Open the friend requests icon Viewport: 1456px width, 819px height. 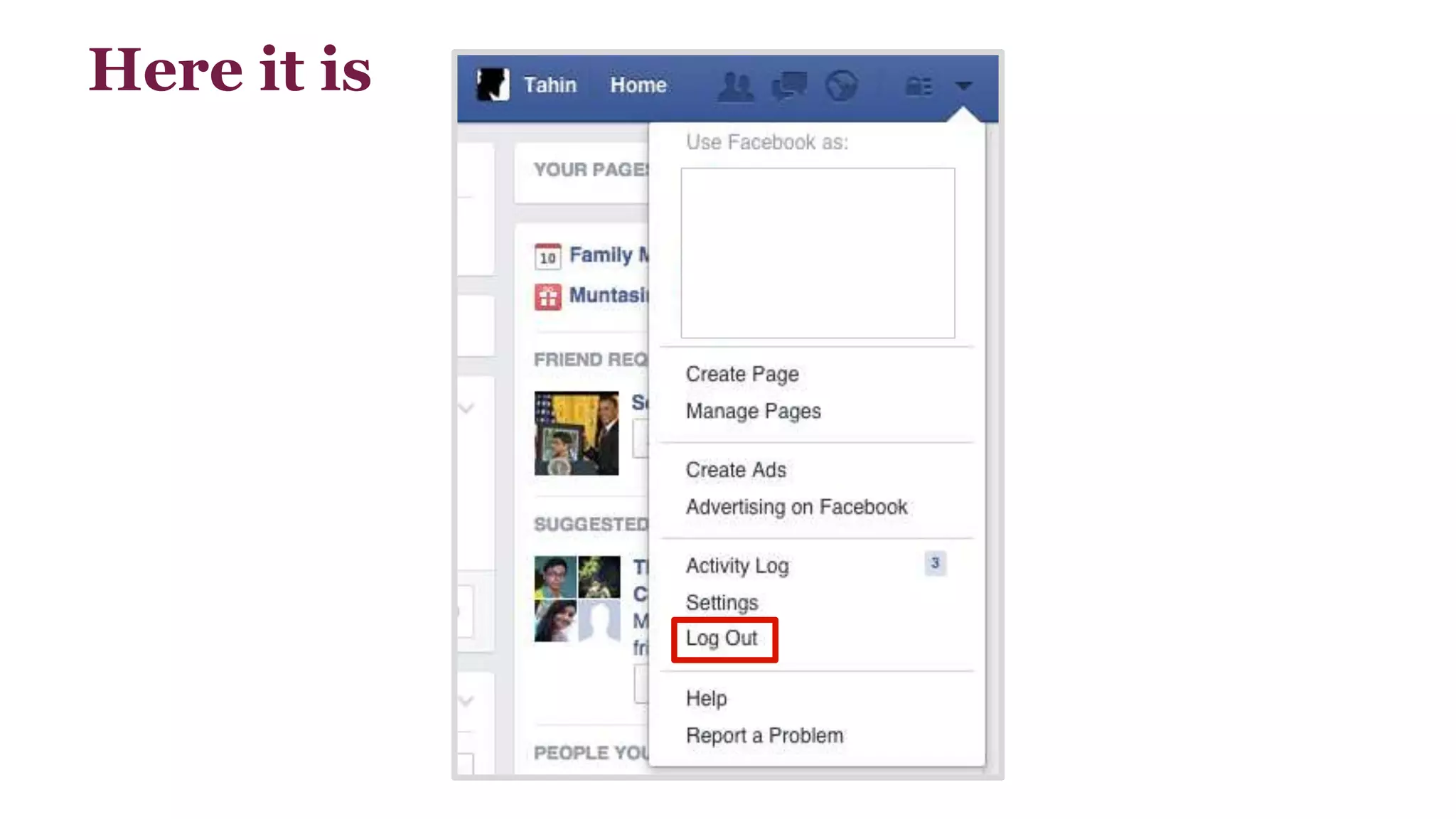[x=735, y=87]
